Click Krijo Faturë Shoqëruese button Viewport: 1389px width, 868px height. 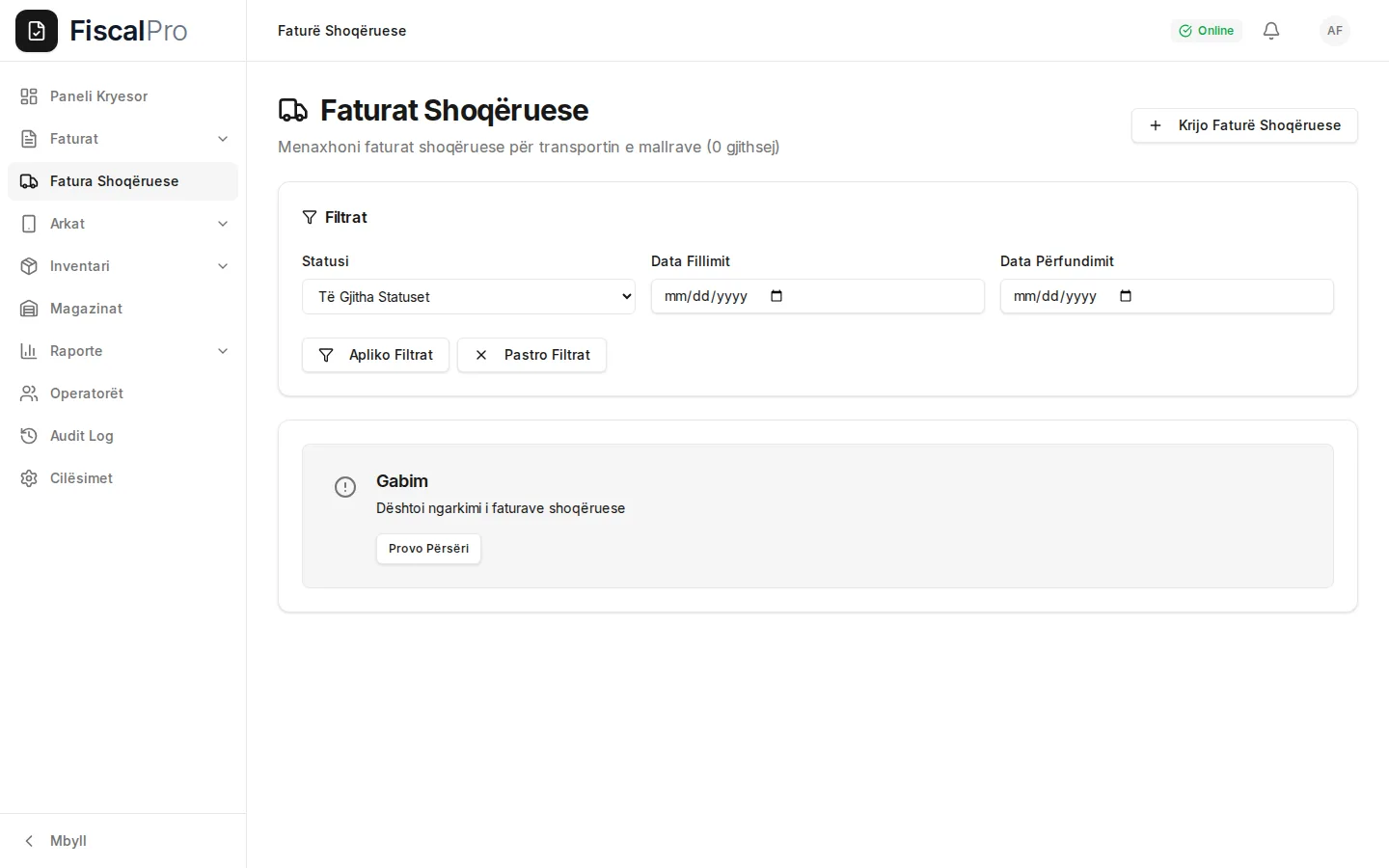tap(1244, 125)
